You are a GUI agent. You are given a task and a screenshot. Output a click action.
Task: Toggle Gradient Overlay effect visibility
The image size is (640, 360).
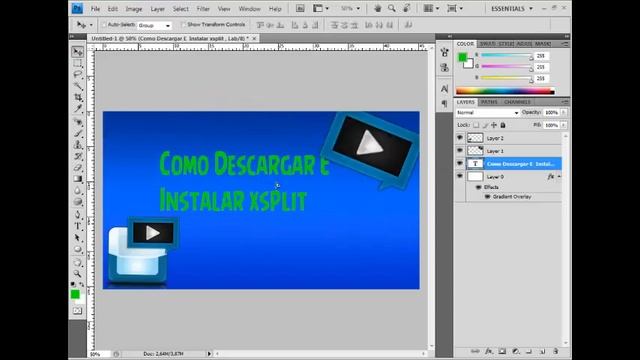pos(487,197)
